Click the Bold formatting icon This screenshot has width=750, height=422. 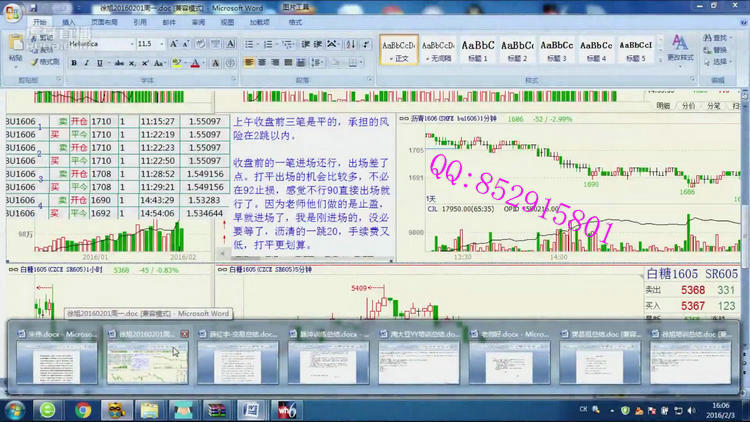tap(73, 63)
